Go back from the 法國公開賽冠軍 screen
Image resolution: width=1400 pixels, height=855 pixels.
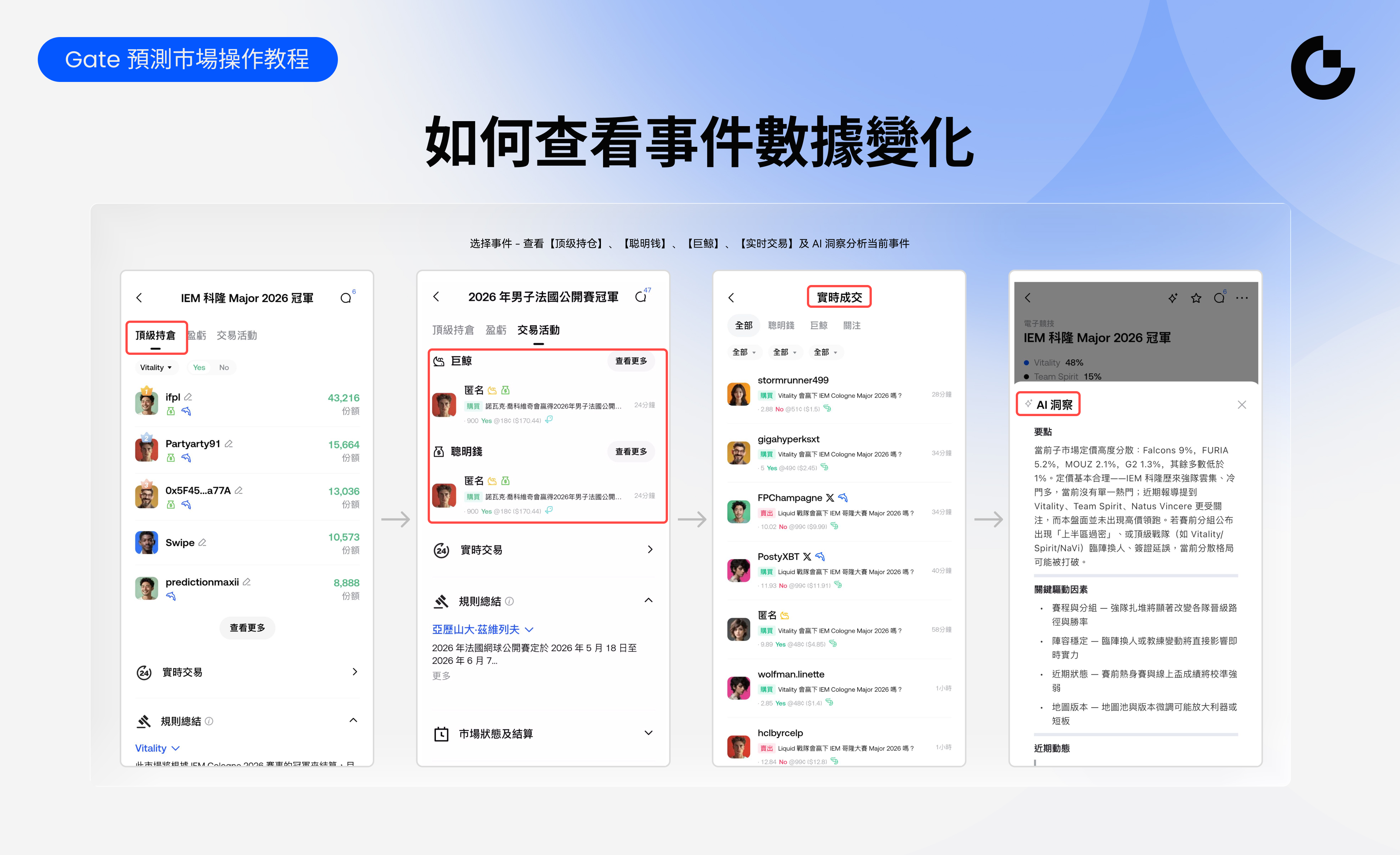tap(436, 296)
